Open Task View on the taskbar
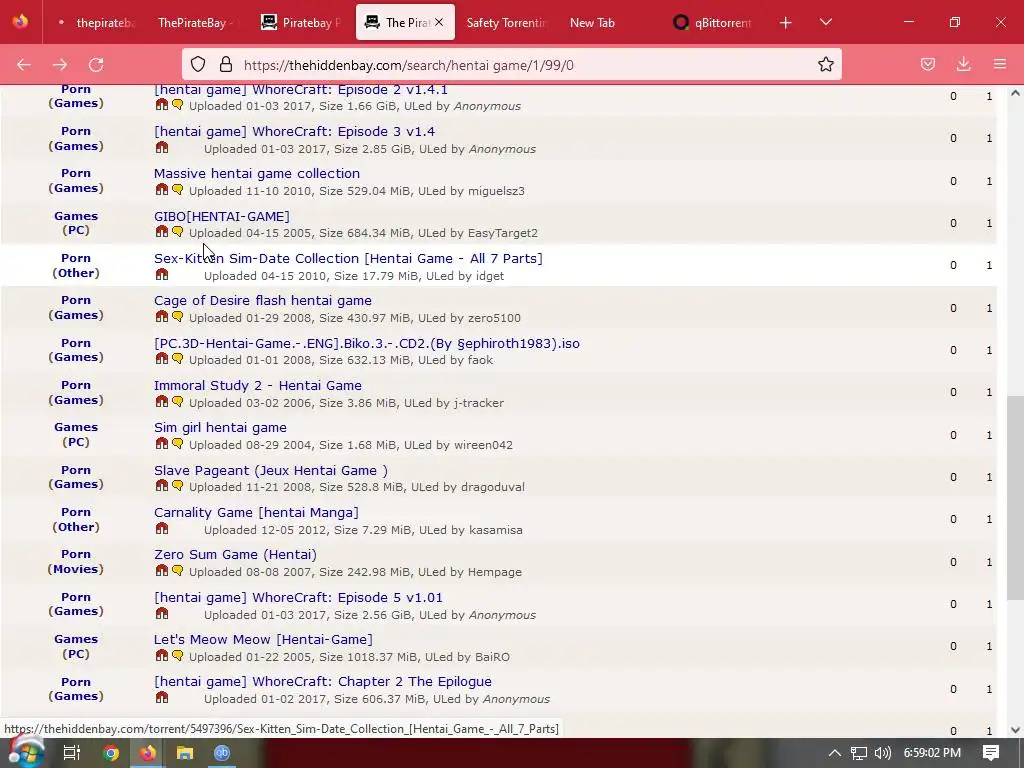 tap(72, 753)
